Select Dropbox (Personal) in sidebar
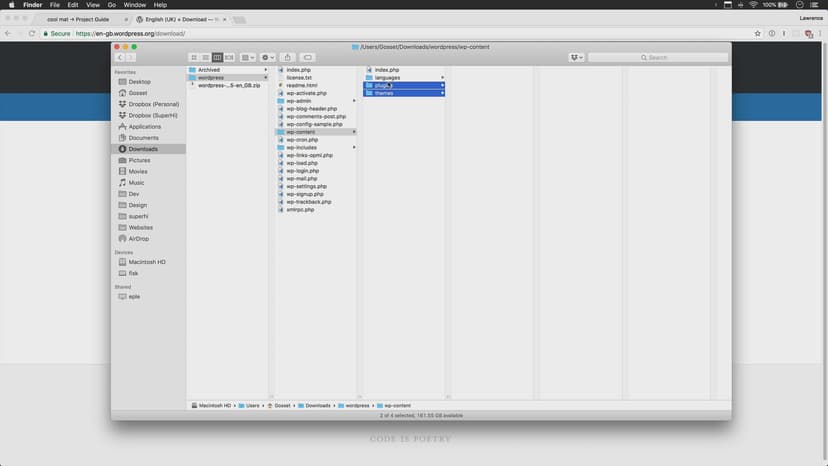Image resolution: width=828 pixels, height=466 pixels. point(153,104)
